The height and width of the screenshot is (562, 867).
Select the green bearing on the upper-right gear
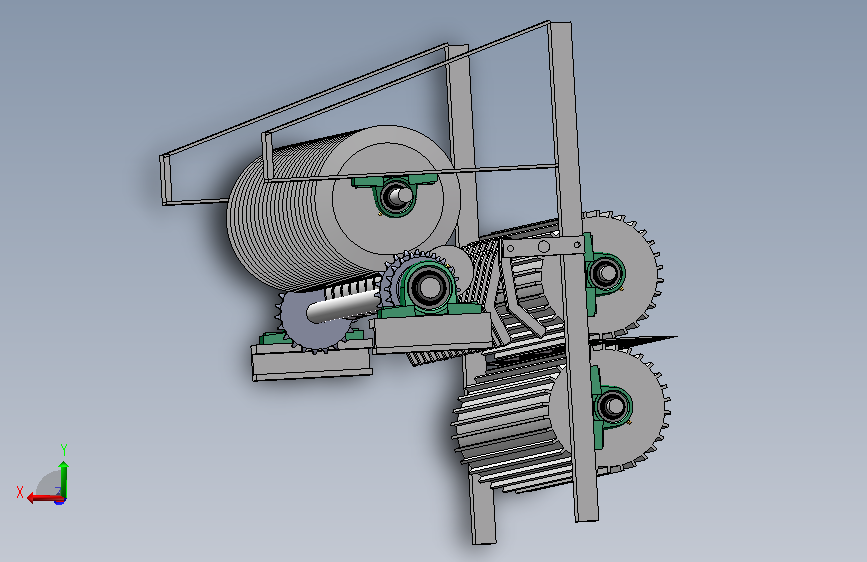point(604,273)
